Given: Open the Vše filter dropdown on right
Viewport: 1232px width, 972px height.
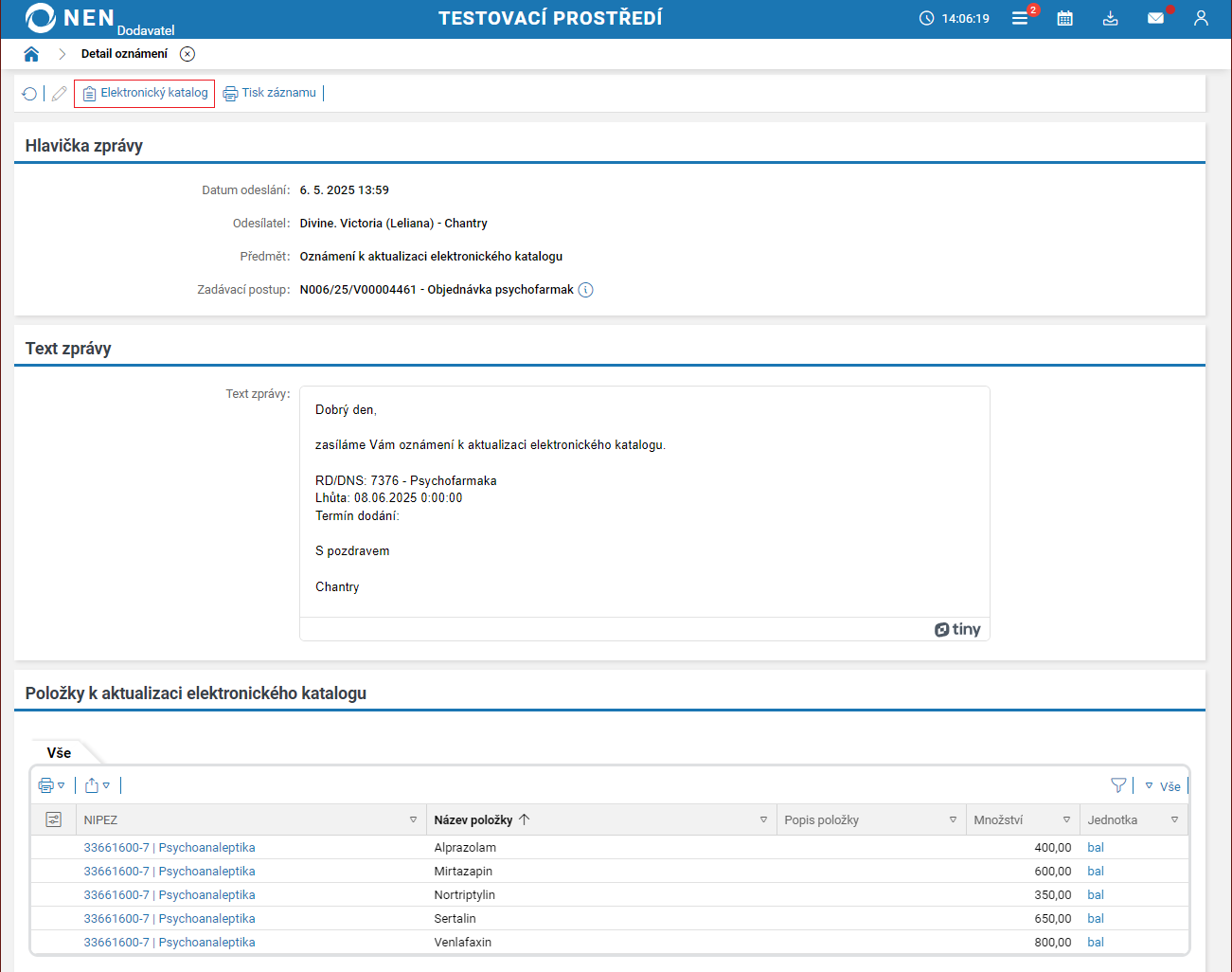Looking at the screenshot, I should 1163,786.
